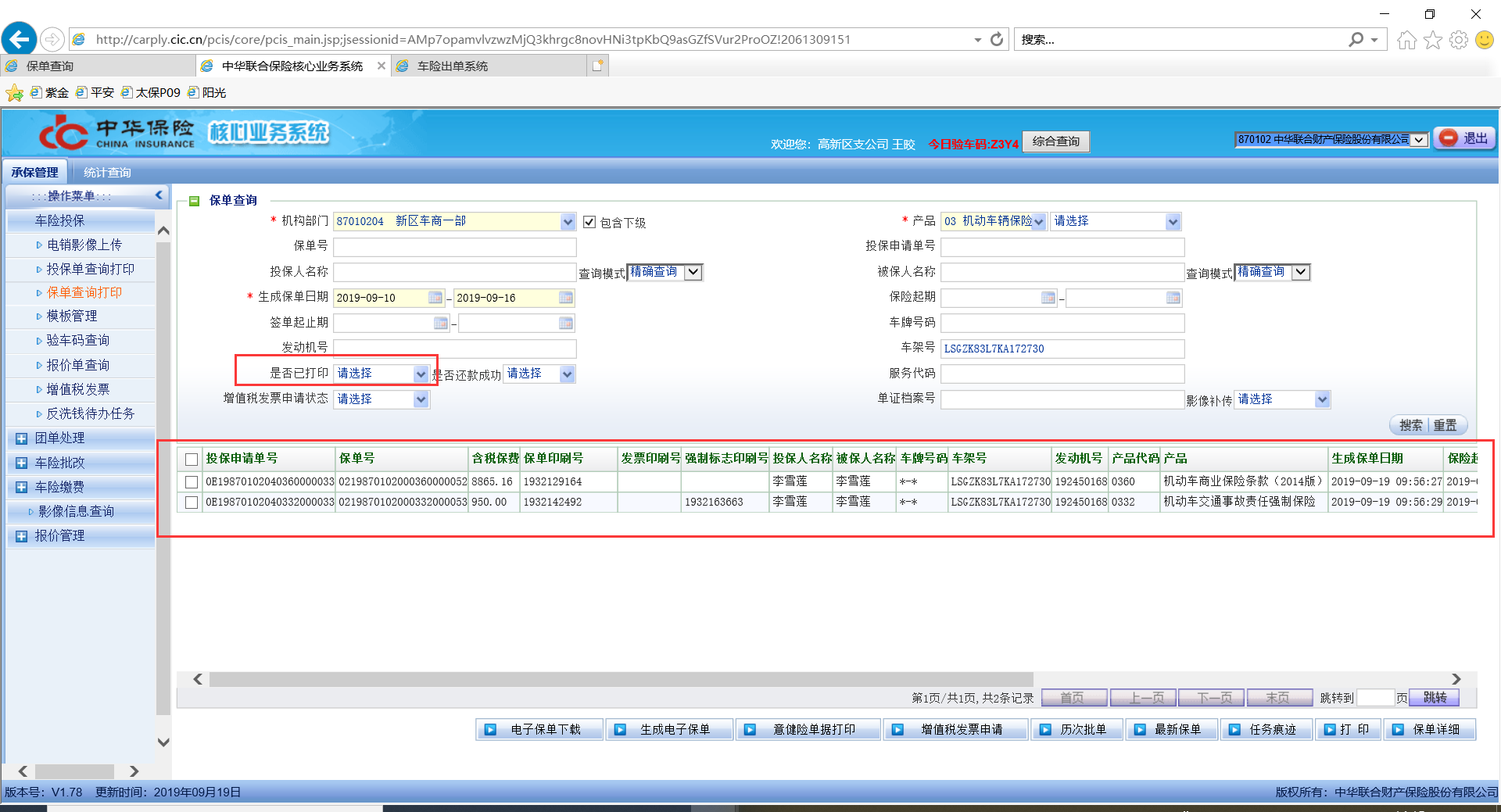The image size is (1501, 812).
Task: Open 验车码查询 in the sidebar menu
Action: 78,340
